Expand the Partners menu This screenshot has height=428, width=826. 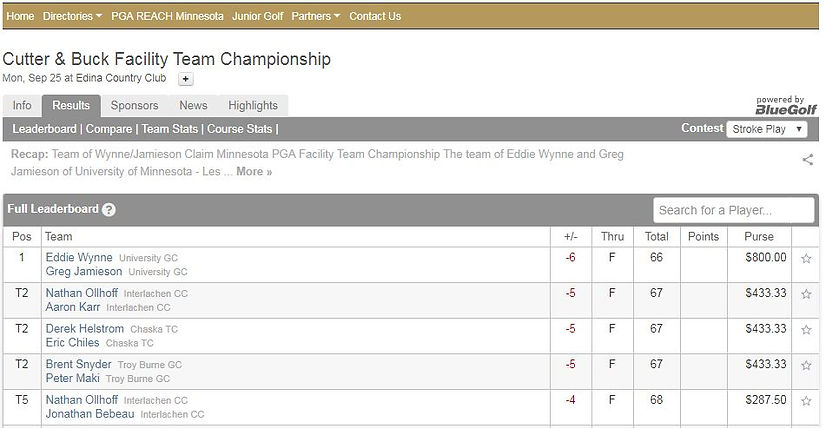pos(316,16)
